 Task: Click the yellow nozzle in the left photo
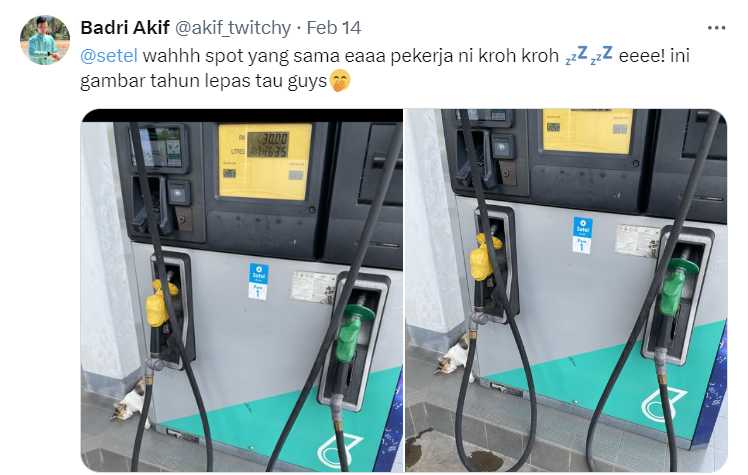160,303
